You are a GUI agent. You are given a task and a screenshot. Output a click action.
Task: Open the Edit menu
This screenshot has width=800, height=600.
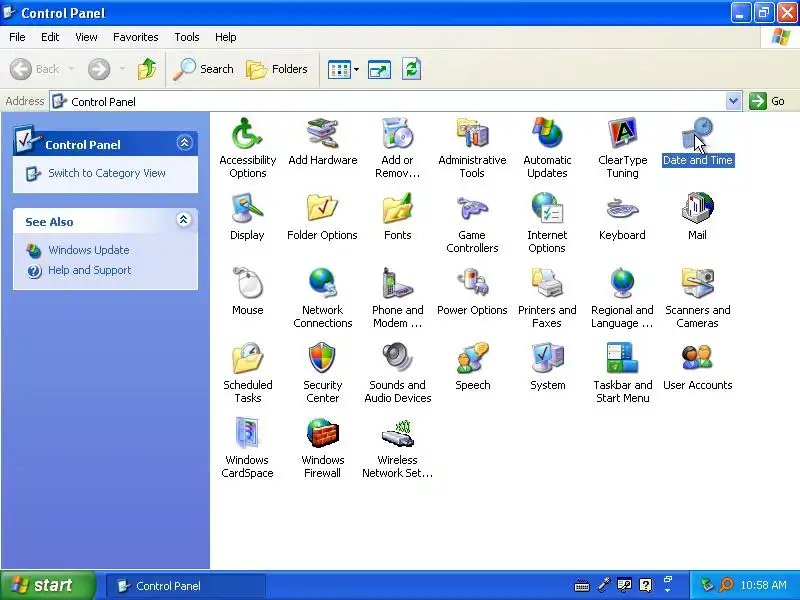click(x=50, y=37)
